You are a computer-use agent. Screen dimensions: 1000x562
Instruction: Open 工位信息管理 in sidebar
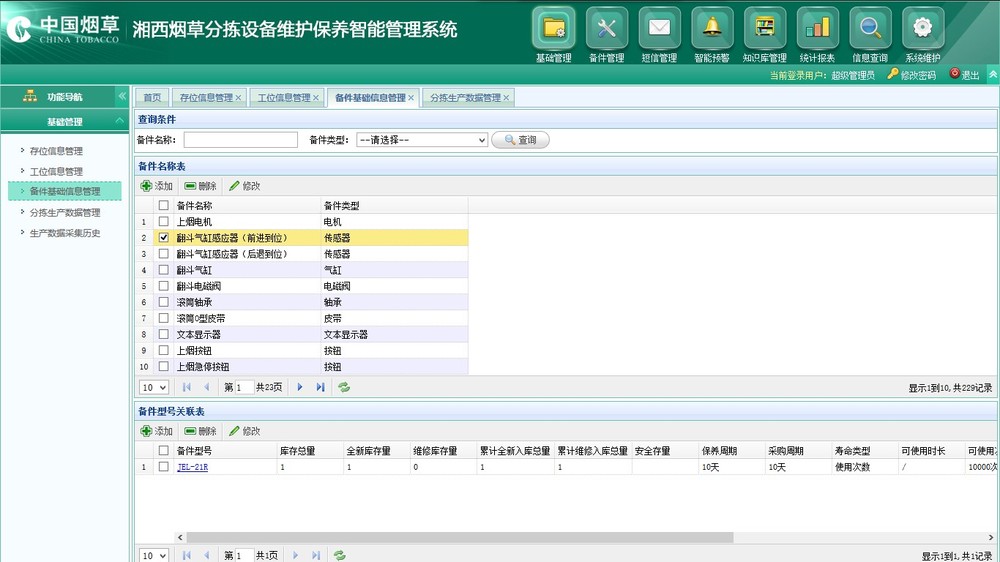(x=56, y=172)
